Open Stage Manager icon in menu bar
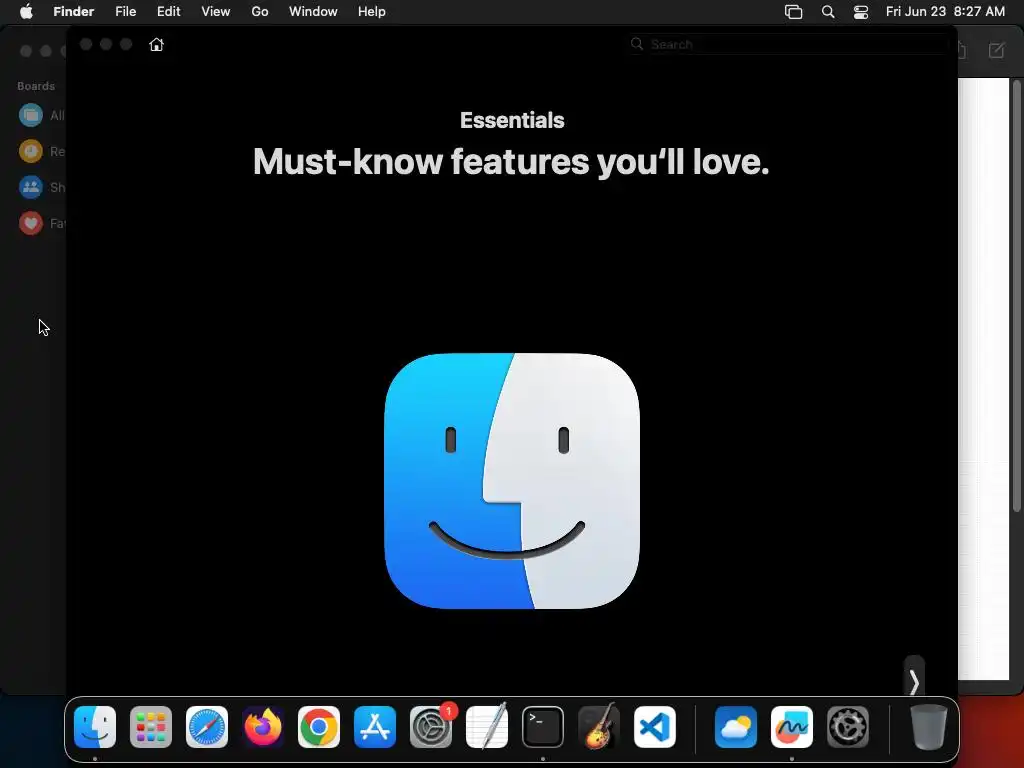This screenshot has width=1024, height=768. pyautogui.click(x=793, y=12)
